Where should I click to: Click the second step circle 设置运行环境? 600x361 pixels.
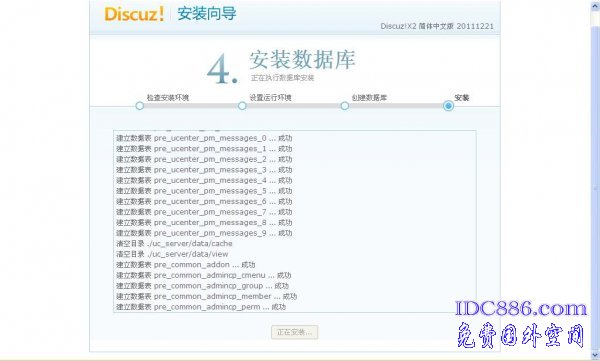coord(242,106)
